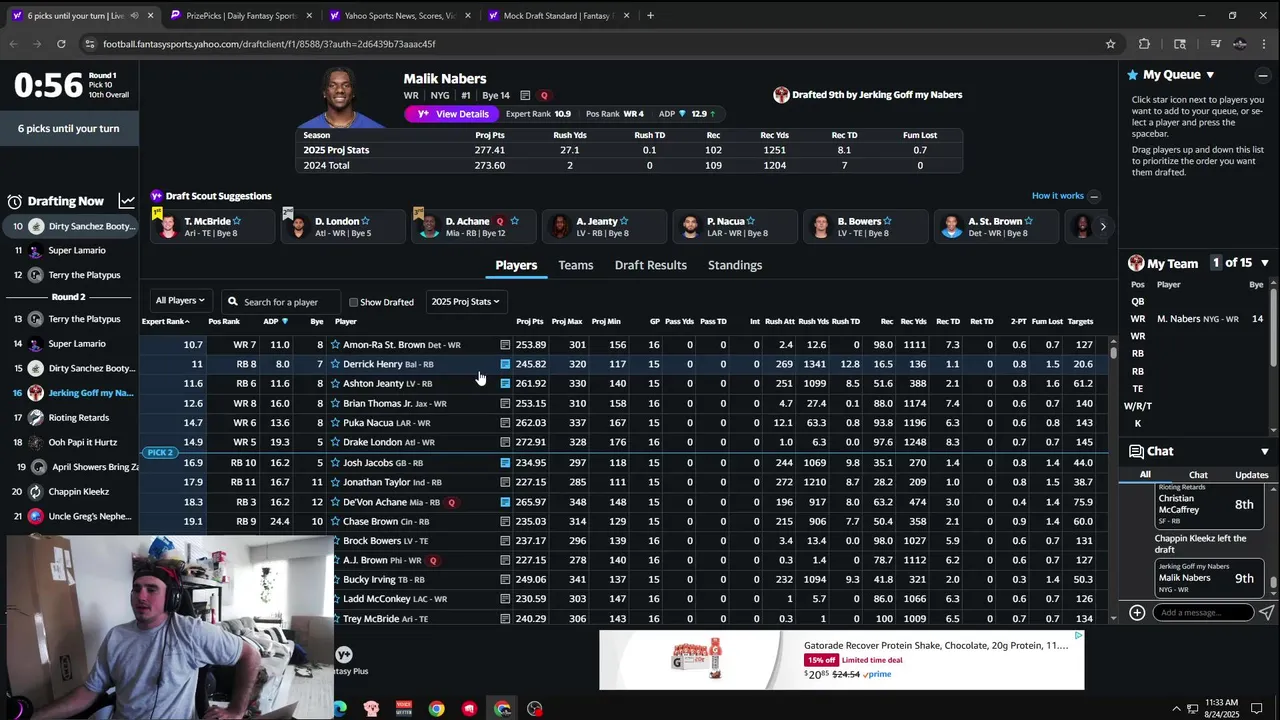Image resolution: width=1280 pixels, height=720 pixels.
Task: Sort by Expert Rank column header
Action: coord(166,322)
